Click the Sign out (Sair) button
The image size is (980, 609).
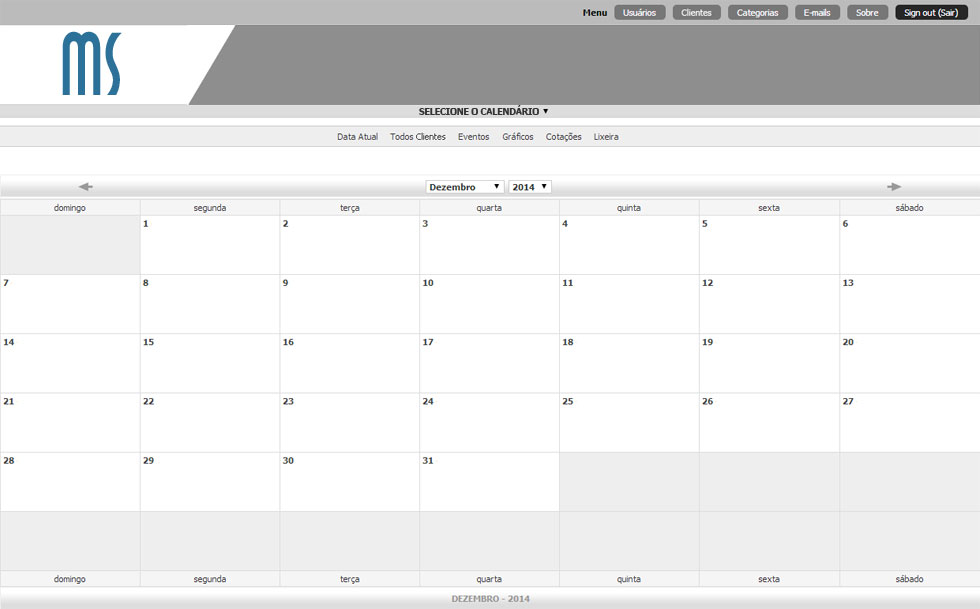click(931, 13)
